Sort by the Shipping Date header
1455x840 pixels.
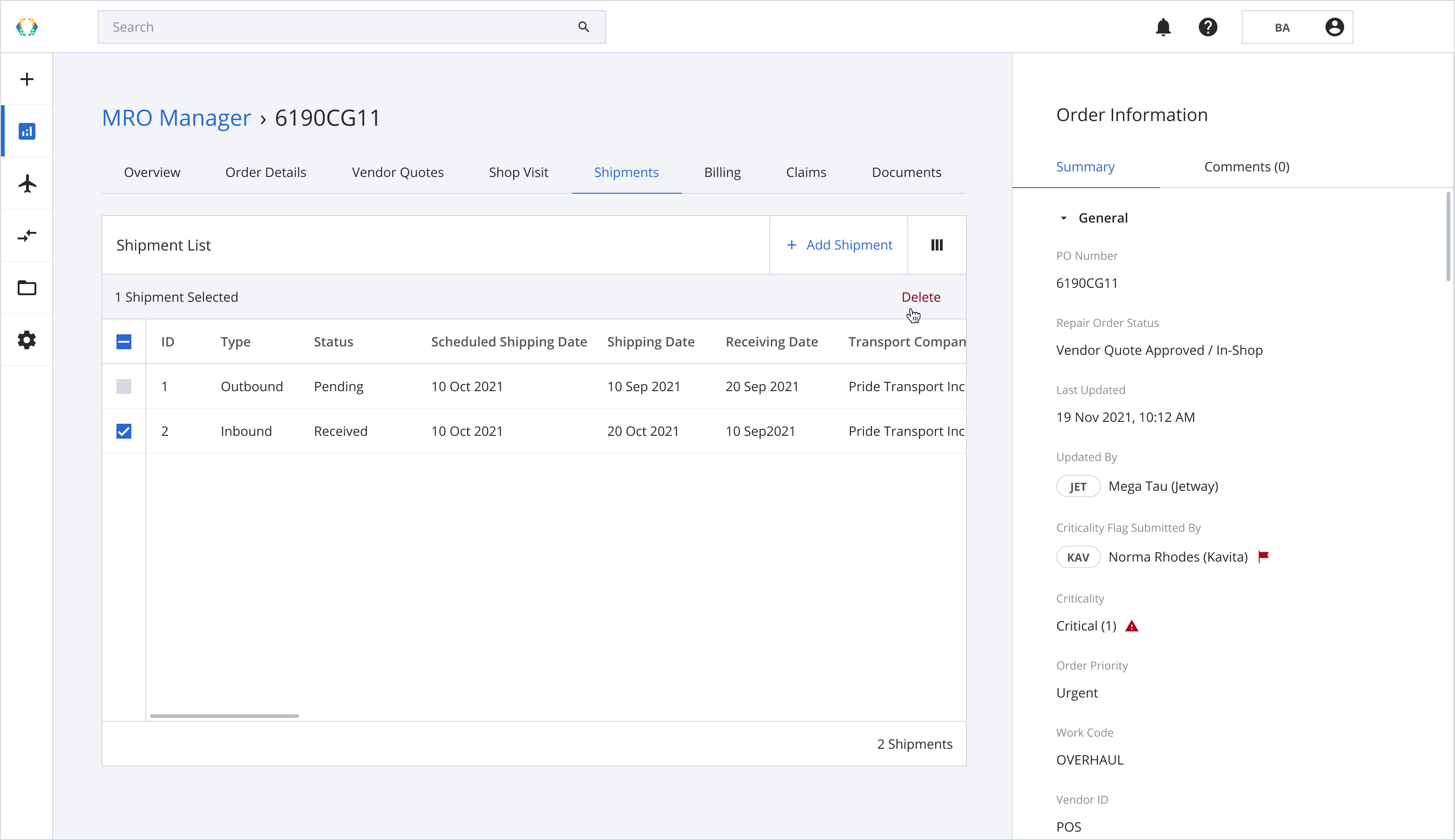(651, 342)
